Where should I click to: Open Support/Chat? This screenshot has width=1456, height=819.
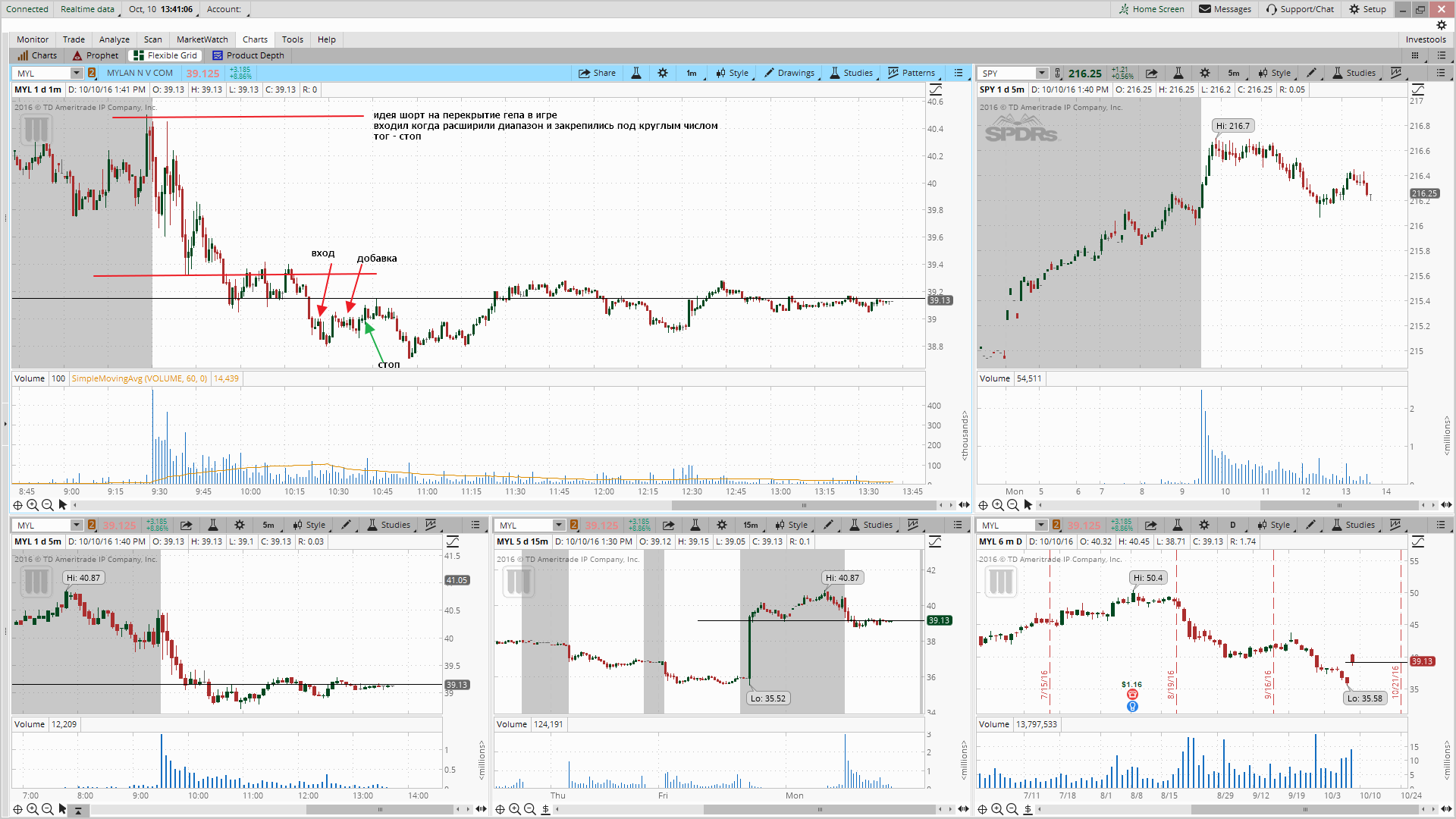(x=1300, y=9)
